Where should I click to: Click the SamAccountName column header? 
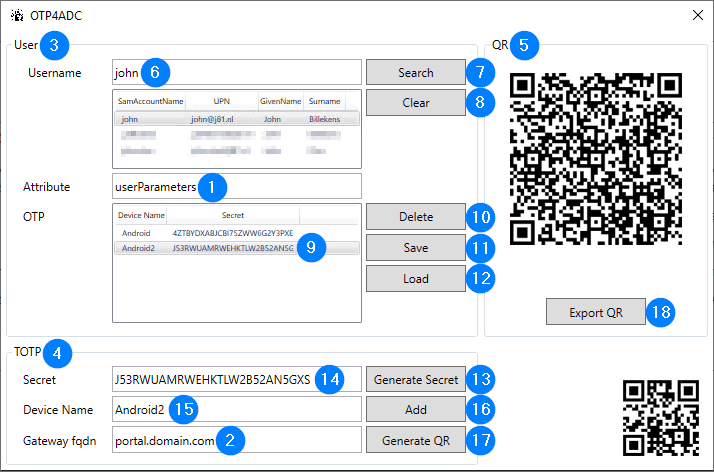coord(150,101)
